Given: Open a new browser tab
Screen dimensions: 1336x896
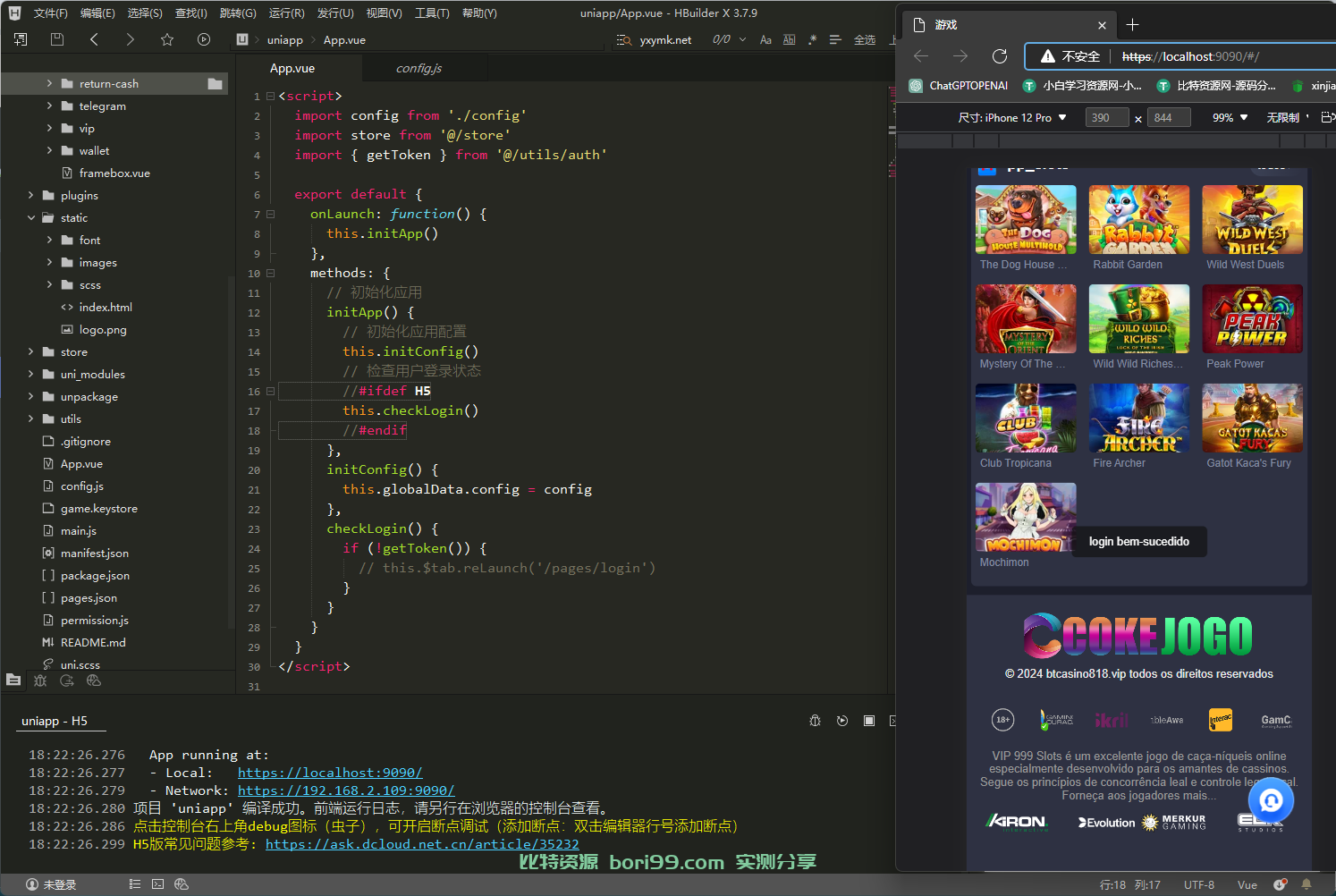Looking at the screenshot, I should tap(1132, 25).
